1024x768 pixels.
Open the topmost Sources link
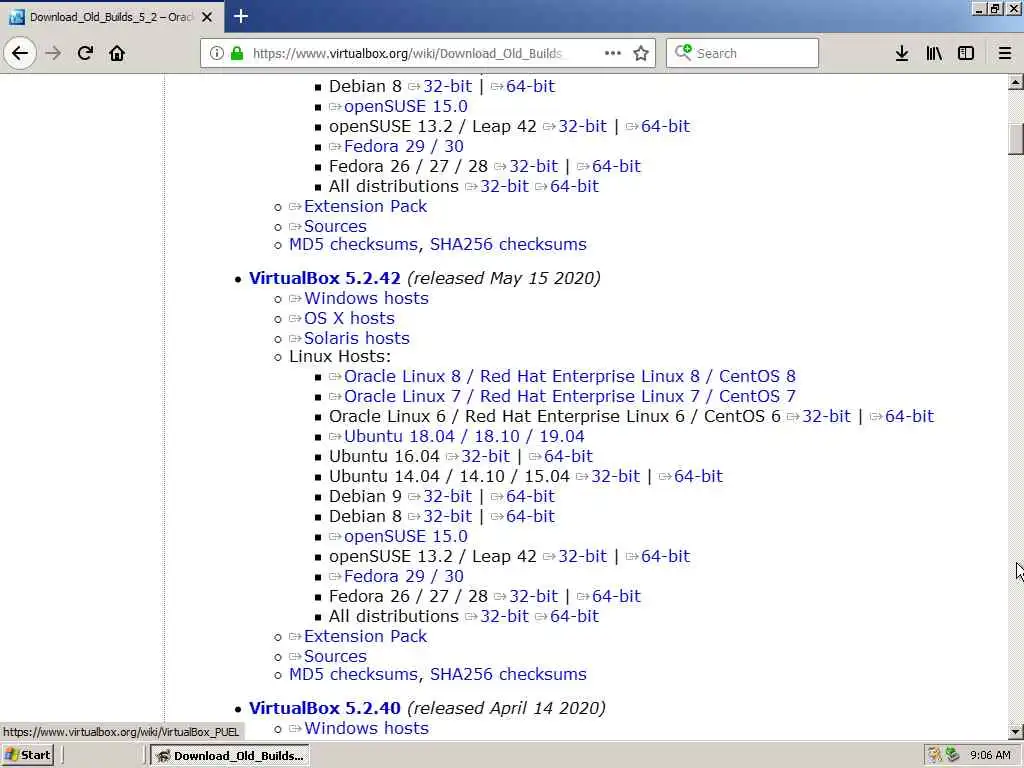335,227
